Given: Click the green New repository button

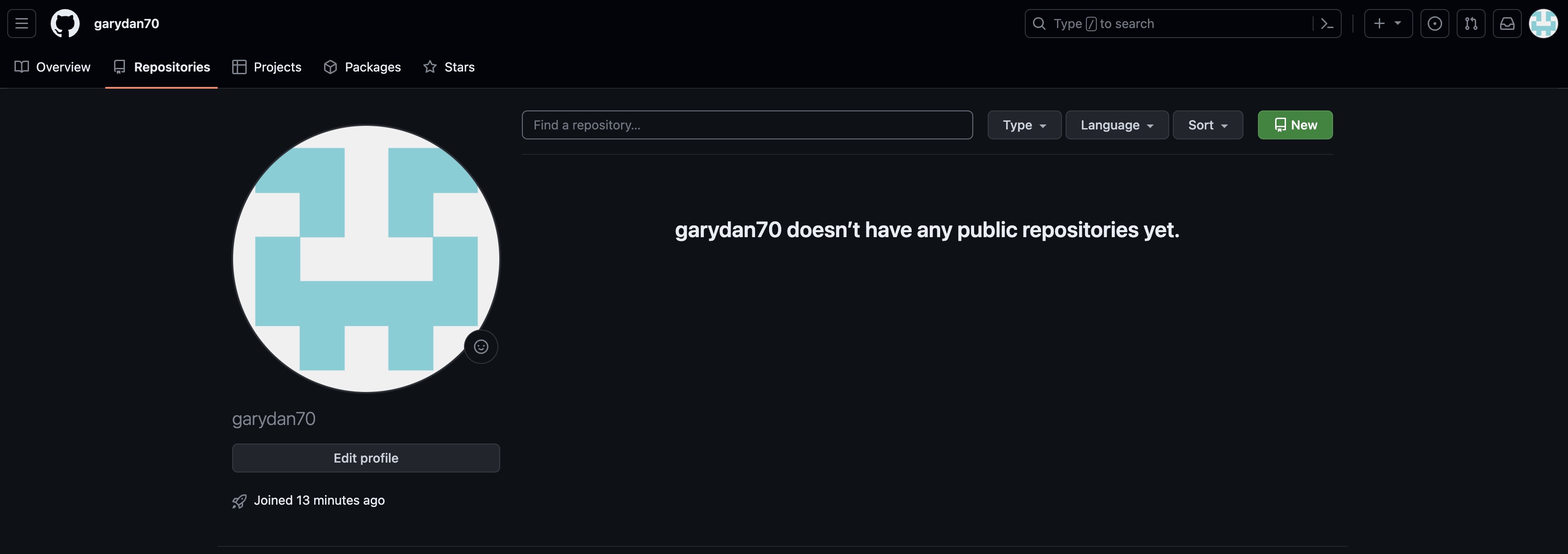Looking at the screenshot, I should point(1295,125).
